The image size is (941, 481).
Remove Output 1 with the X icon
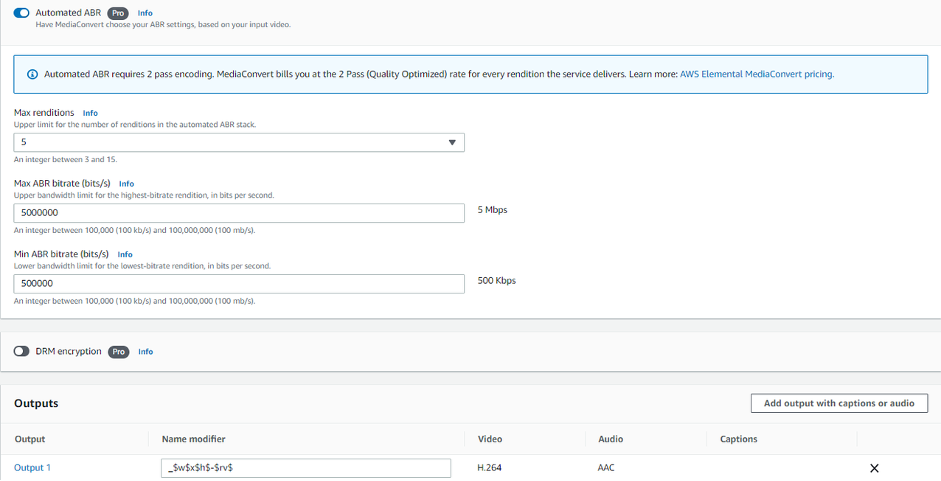tap(874, 468)
